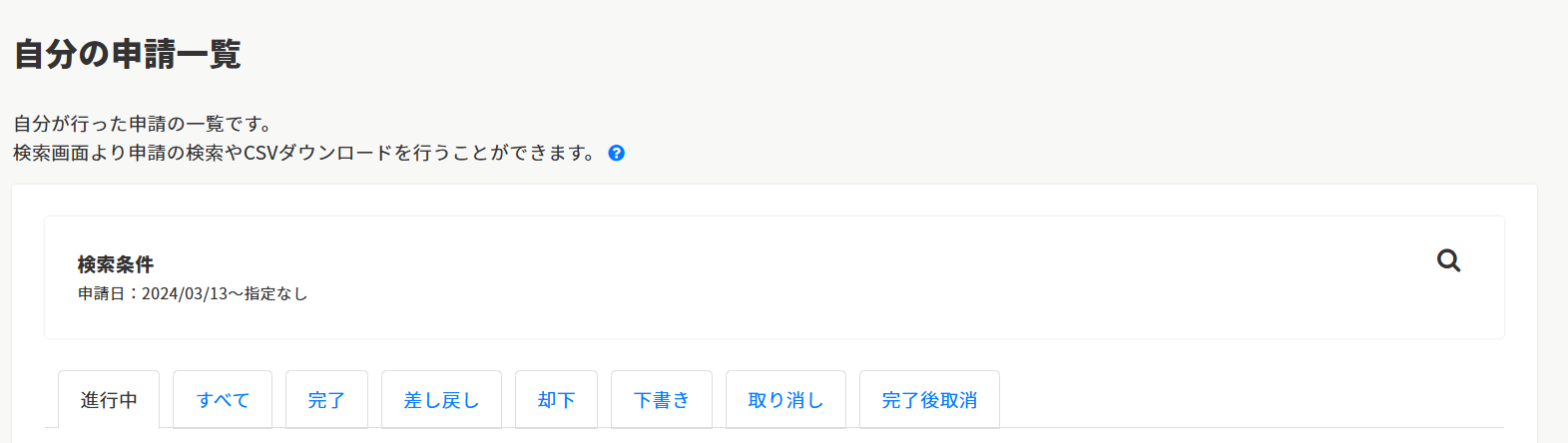Switch to the 取り消し tab
This screenshot has width=1568, height=443.
[x=785, y=400]
